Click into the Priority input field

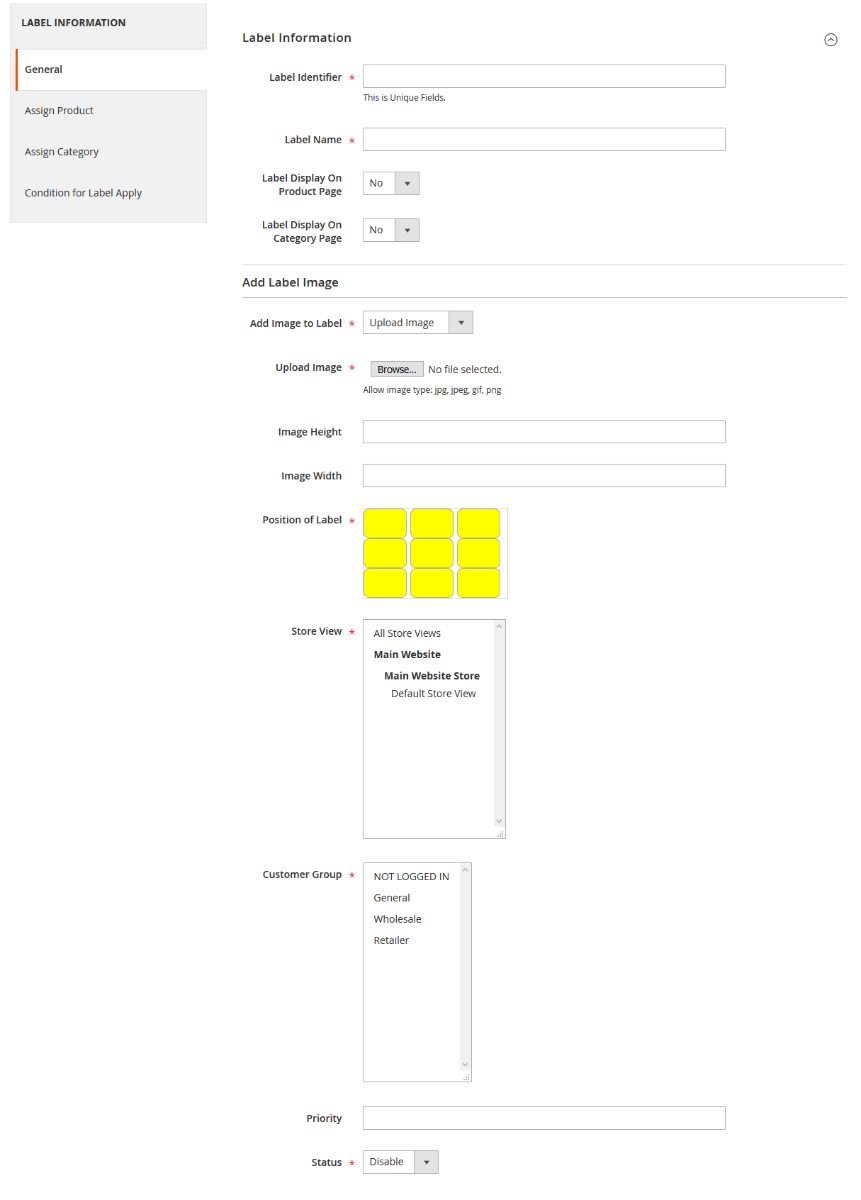[543, 1118]
